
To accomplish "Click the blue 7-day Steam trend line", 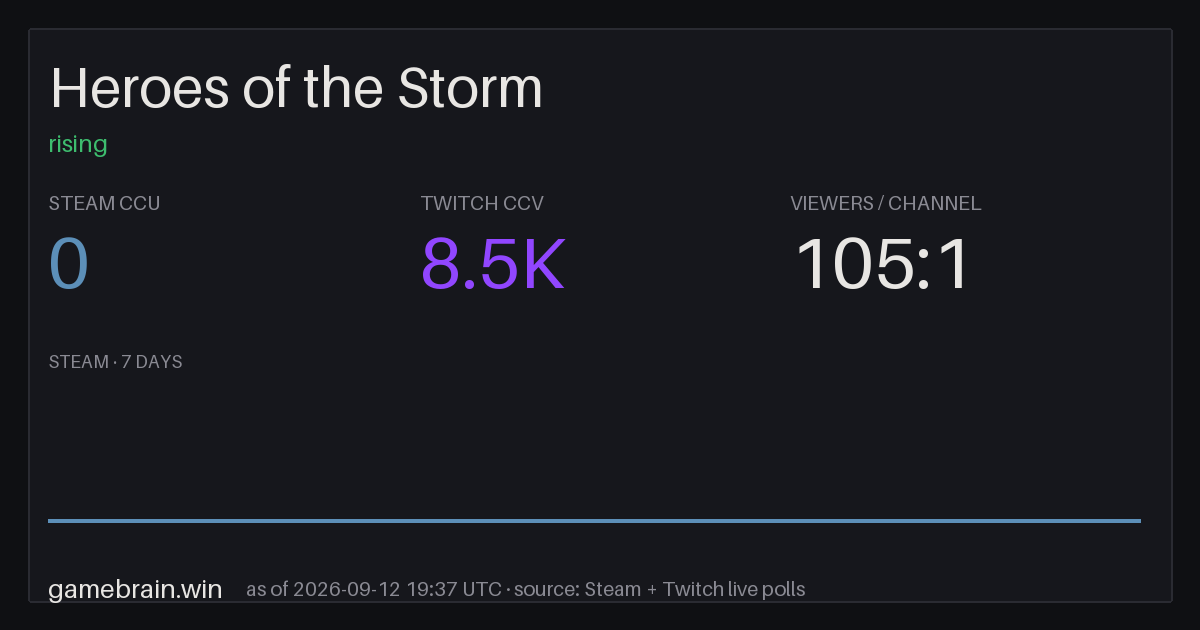I will 594,520.
